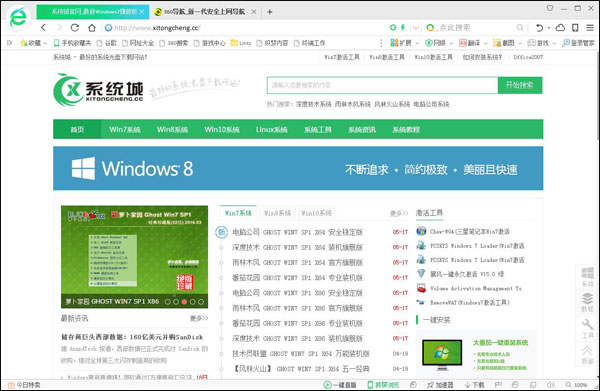This screenshot has width=600, height=391.
Task: Open a new browser tab
Action: (269, 12)
